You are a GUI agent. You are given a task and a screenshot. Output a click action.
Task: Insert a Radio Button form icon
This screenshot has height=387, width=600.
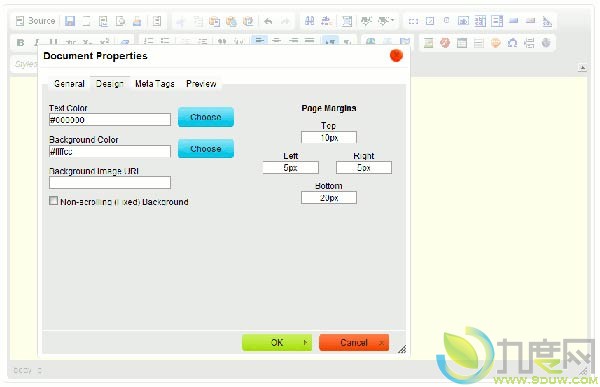pyautogui.click(x=446, y=21)
